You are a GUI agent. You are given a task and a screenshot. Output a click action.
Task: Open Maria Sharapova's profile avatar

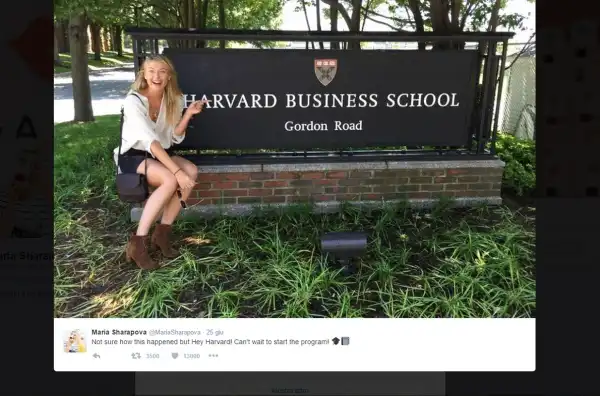coord(75,341)
